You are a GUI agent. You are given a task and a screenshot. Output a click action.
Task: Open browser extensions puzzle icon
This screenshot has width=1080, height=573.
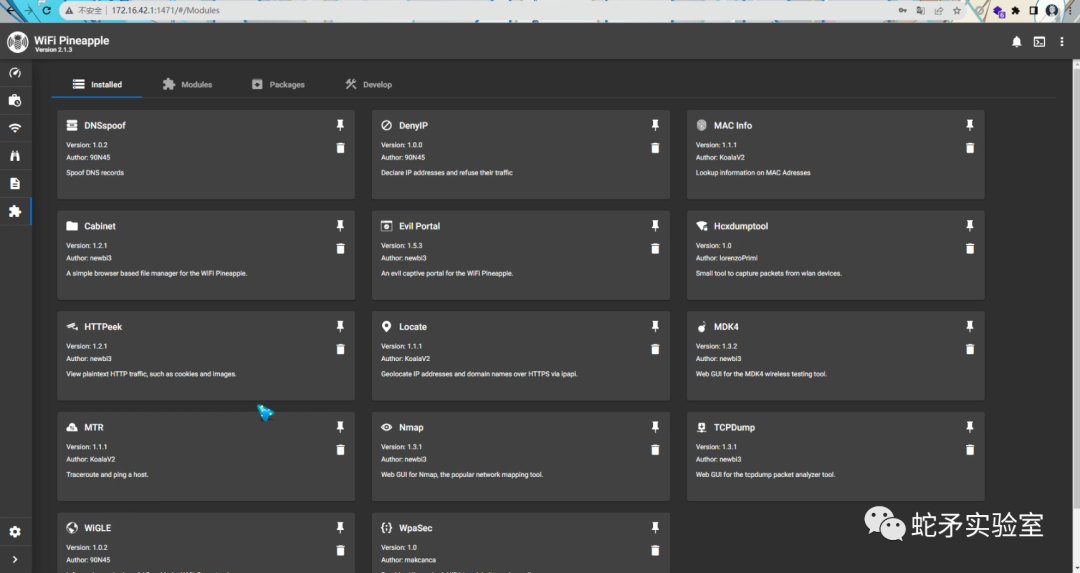pos(1015,10)
